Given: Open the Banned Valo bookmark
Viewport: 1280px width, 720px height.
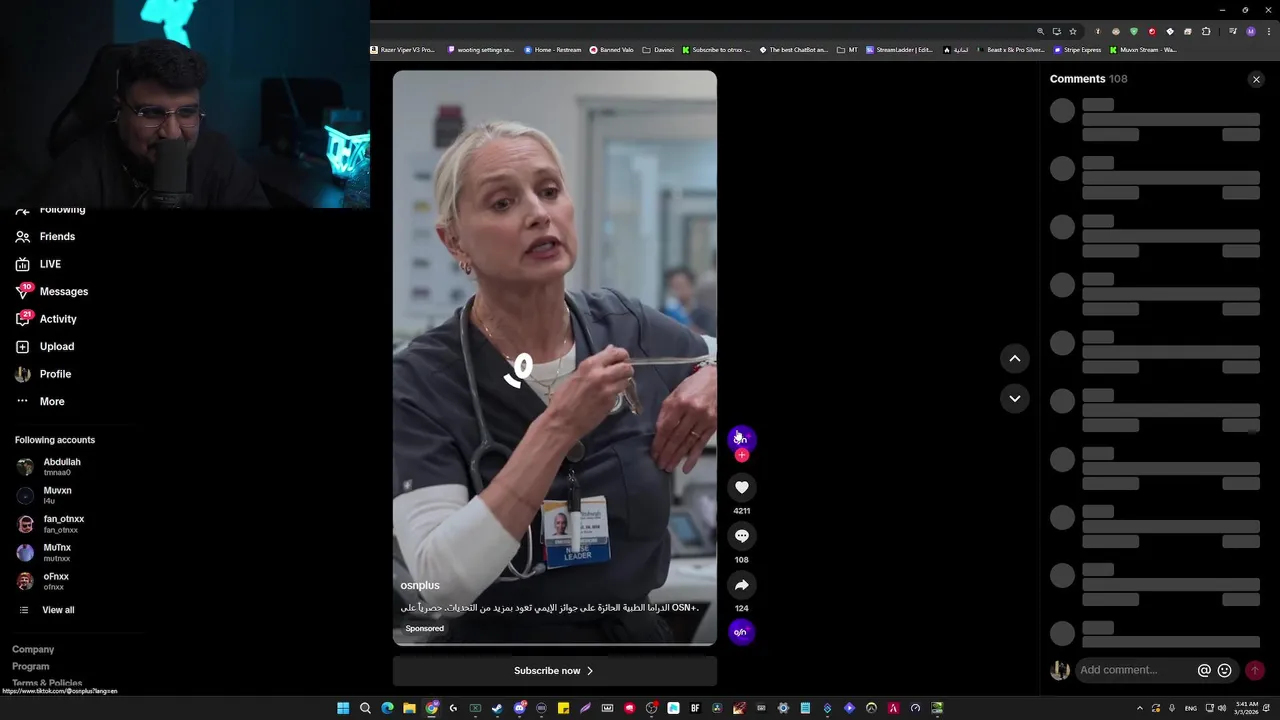Looking at the screenshot, I should (611, 50).
